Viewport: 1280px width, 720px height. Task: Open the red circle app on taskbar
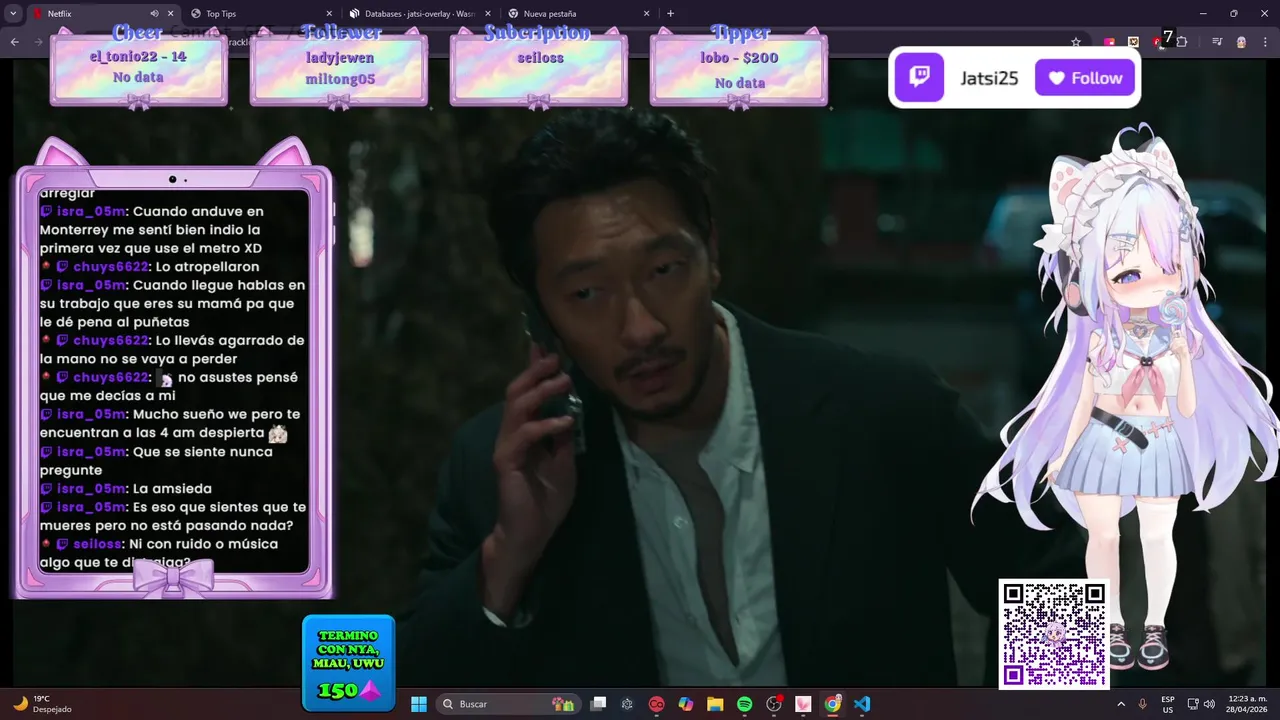(656, 704)
